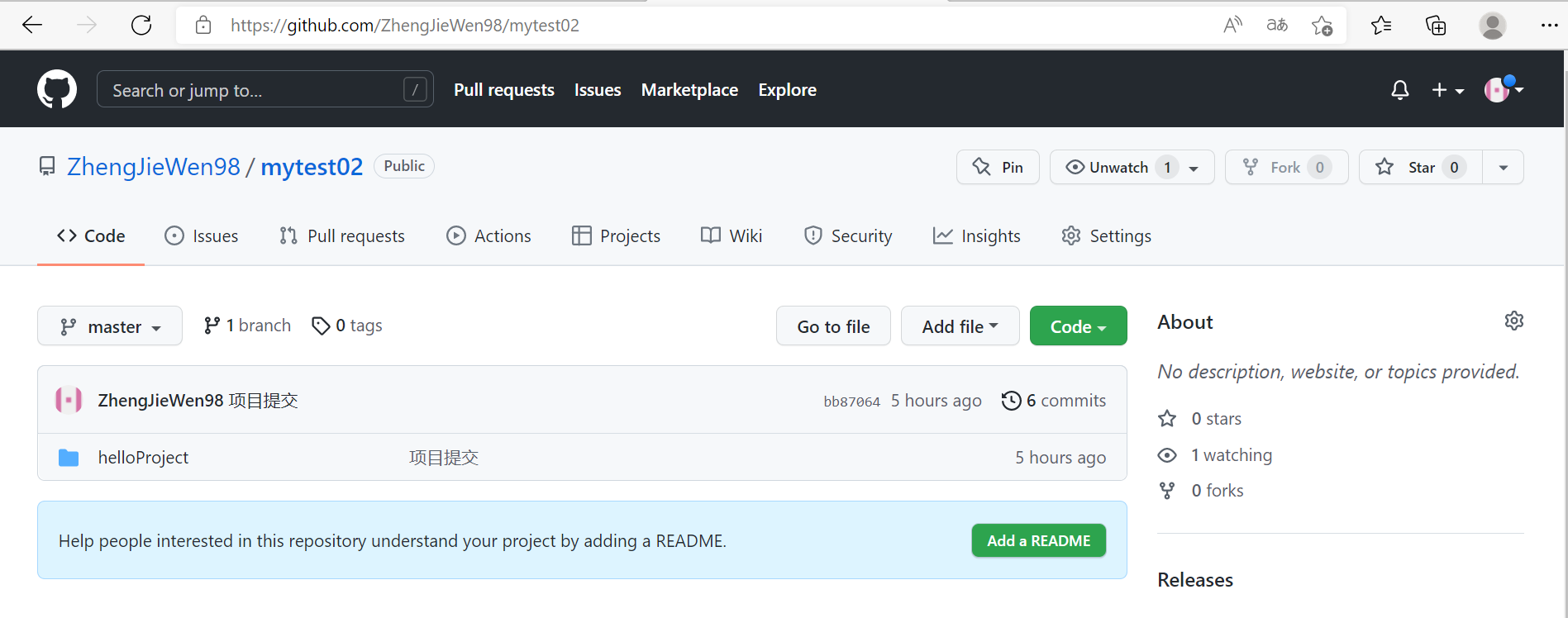This screenshot has width=1568, height=618.
Task: Open the ZhengJieWen98 owner profile link
Action: click(154, 167)
